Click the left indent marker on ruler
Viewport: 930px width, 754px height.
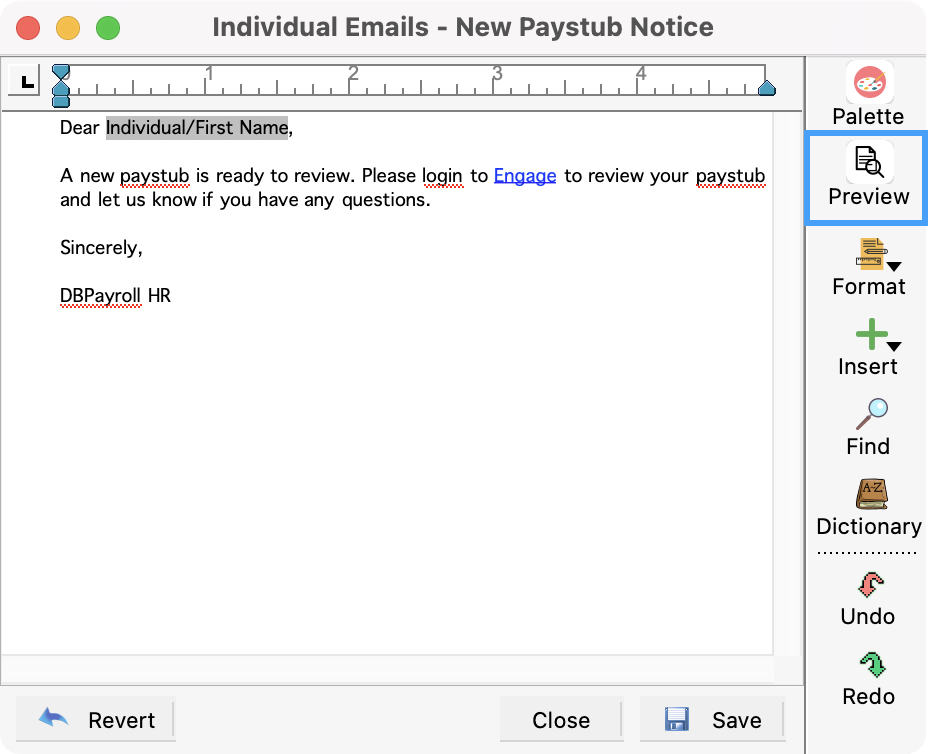[x=61, y=92]
